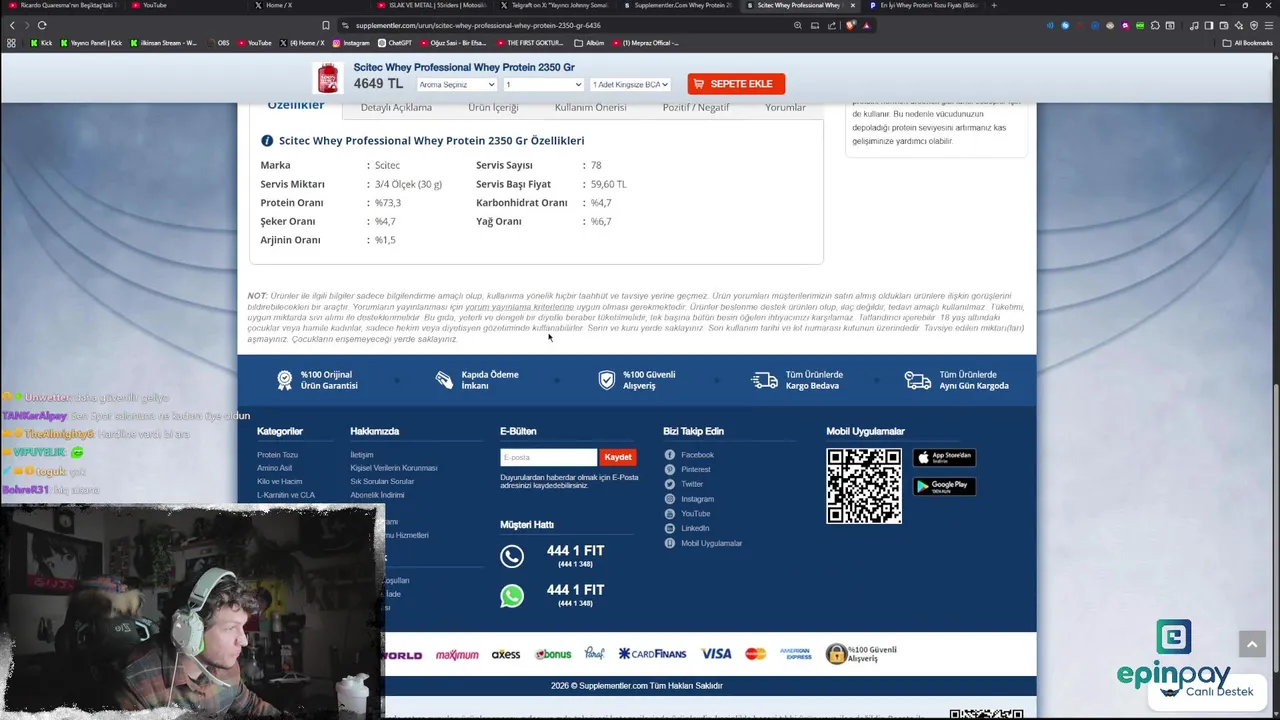
Task: Click the App Store download badge
Action: click(x=944, y=457)
